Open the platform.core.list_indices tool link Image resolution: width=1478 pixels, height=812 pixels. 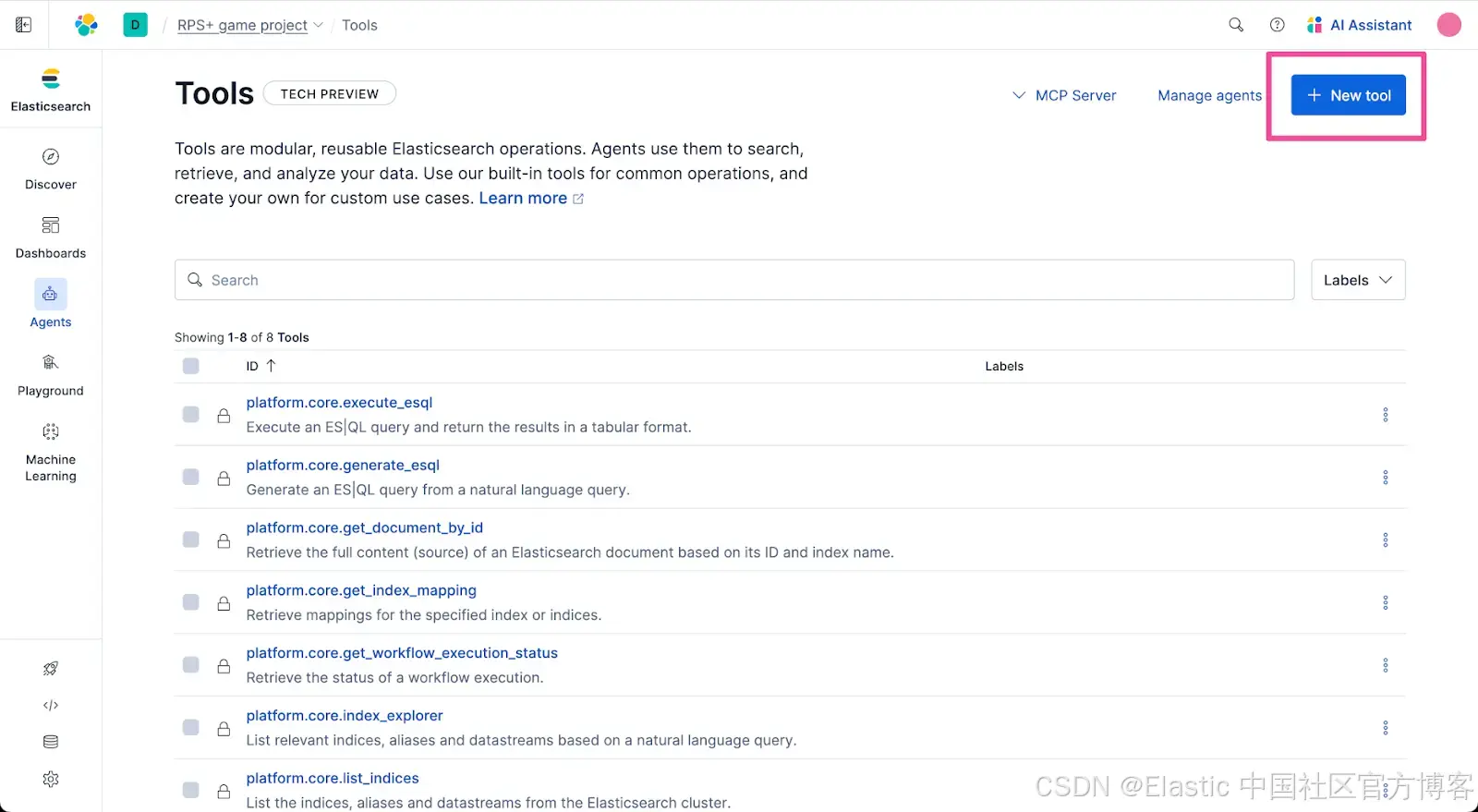(x=333, y=779)
